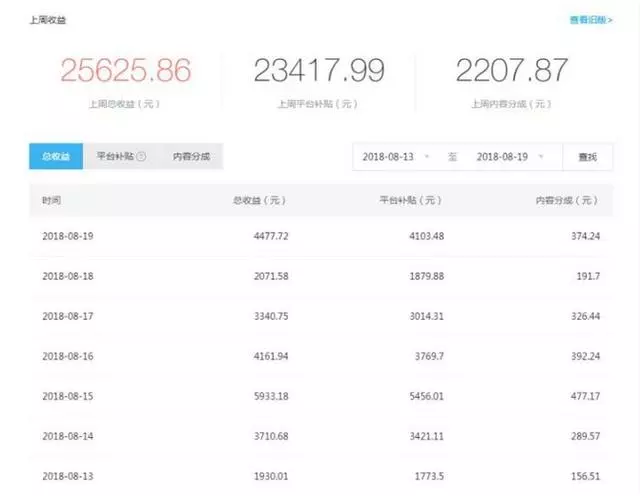Click the 上周收益 heading
The height and width of the screenshot is (496, 640).
click(x=48, y=20)
